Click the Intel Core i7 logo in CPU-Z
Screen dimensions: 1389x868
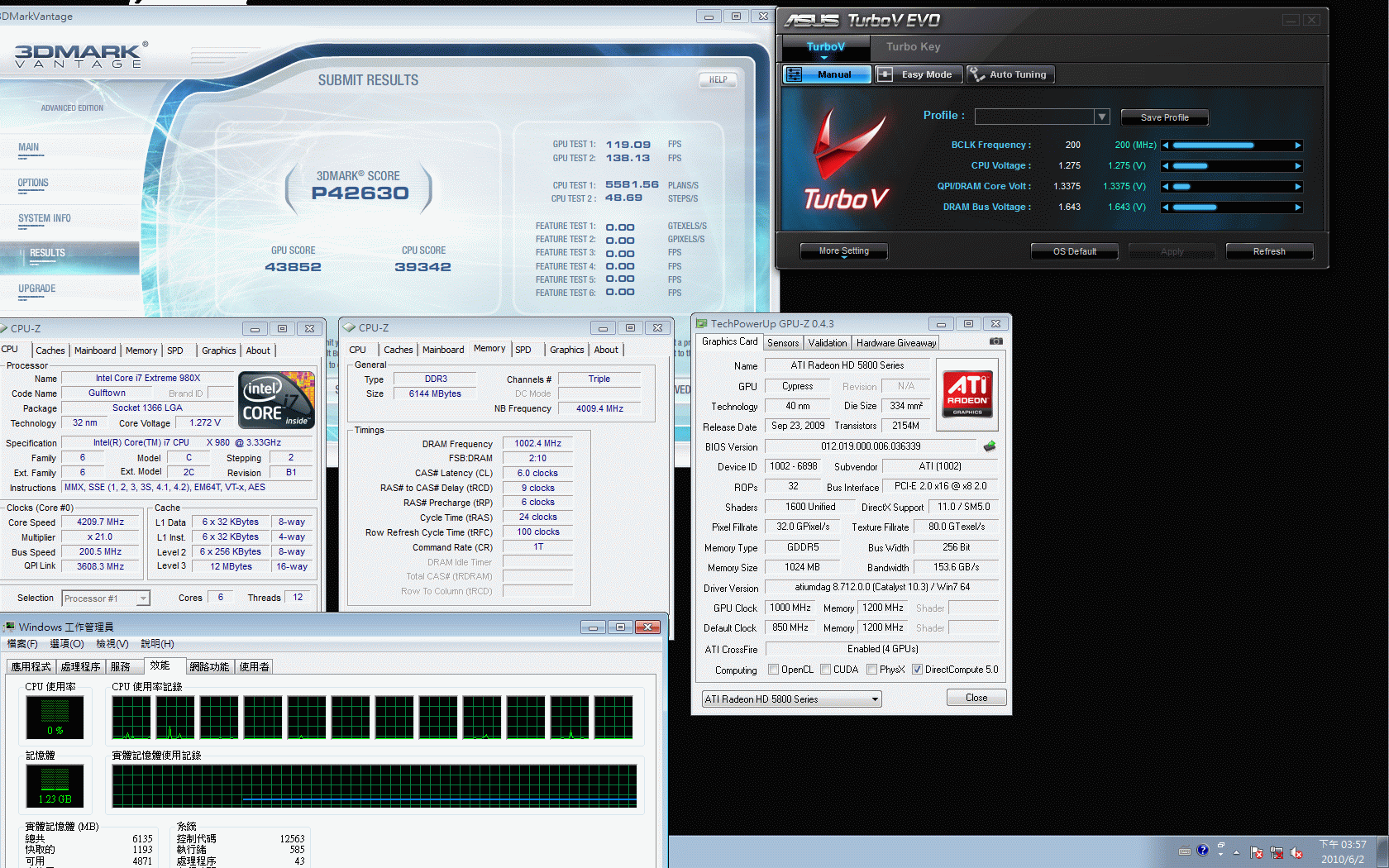pos(277,399)
